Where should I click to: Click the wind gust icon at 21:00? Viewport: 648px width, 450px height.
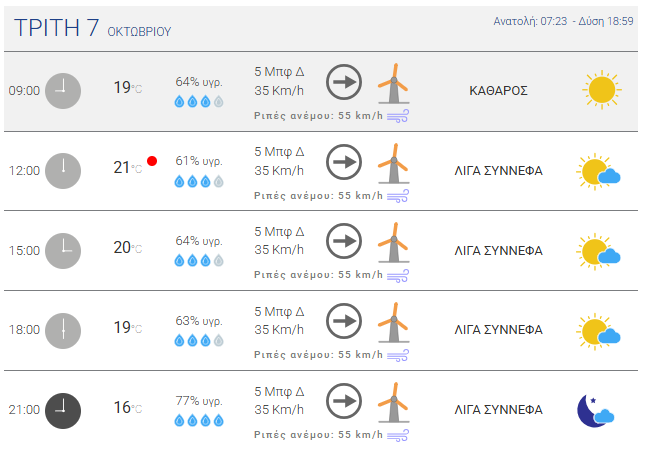pyautogui.click(x=399, y=435)
